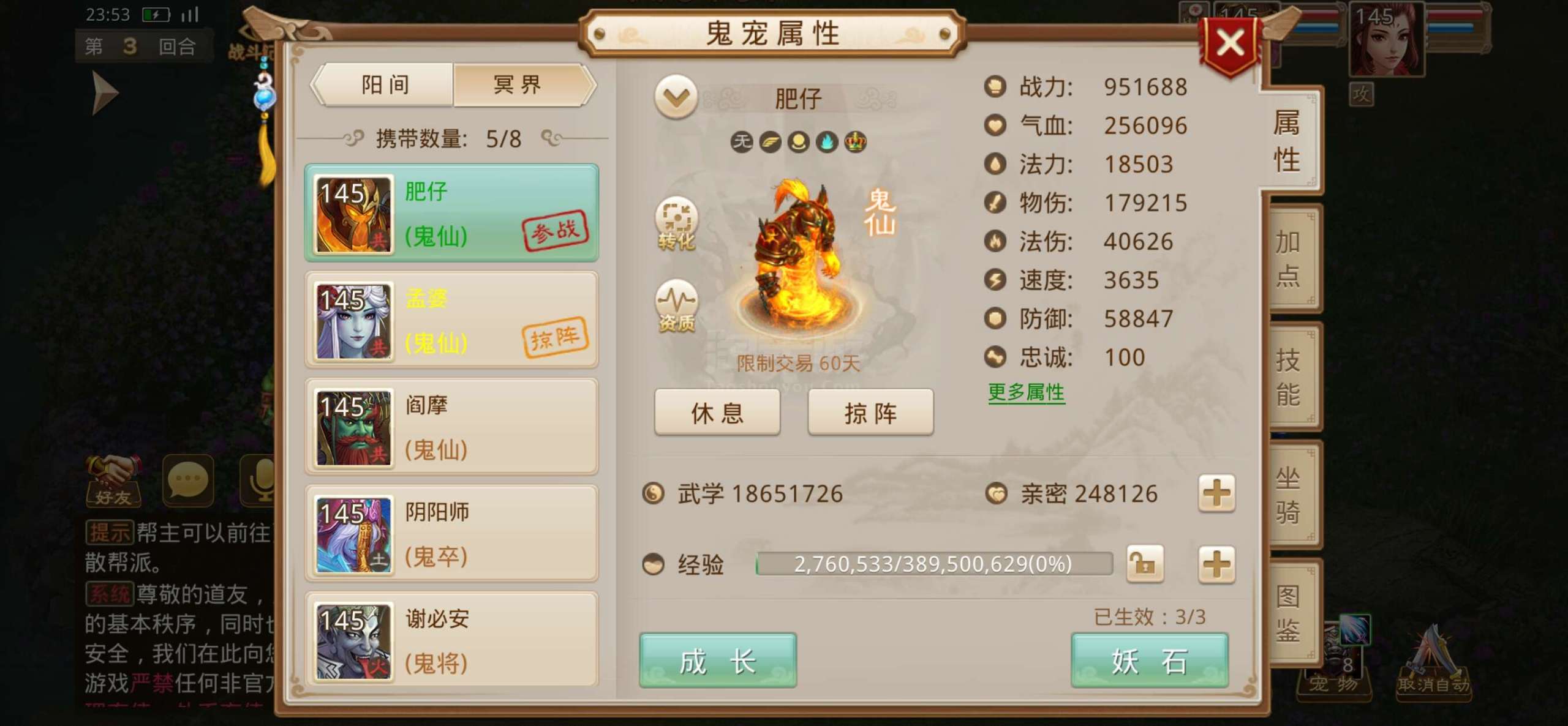
Task: Expand the 更多属性 more attributes link
Action: click(x=1027, y=392)
